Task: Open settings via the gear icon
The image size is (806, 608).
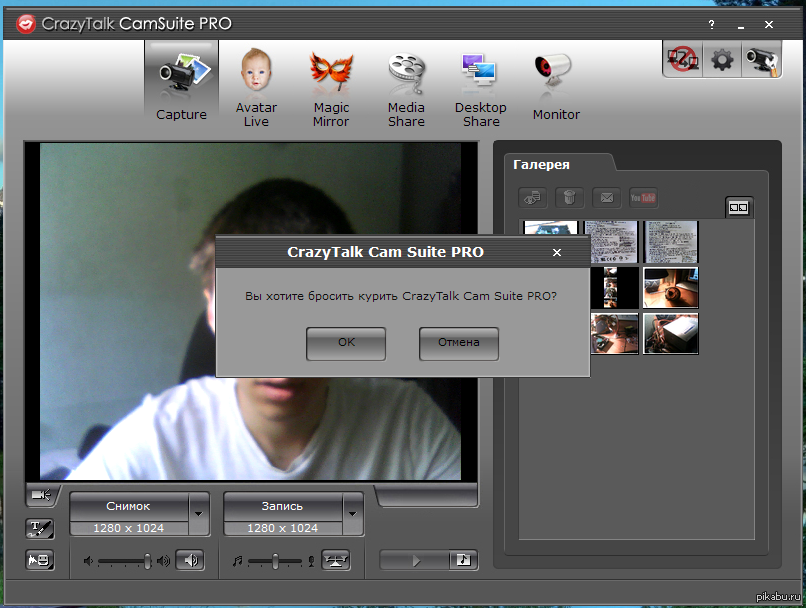Action: tap(721, 60)
